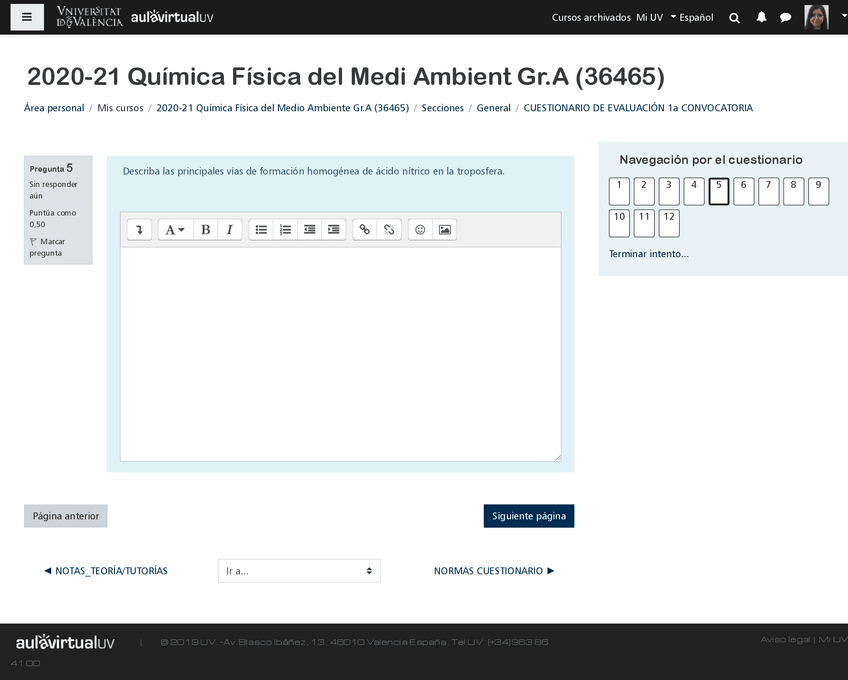This screenshot has height=680, width=848.
Task: Jump to question 9 in navigation
Action: (x=818, y=192)
